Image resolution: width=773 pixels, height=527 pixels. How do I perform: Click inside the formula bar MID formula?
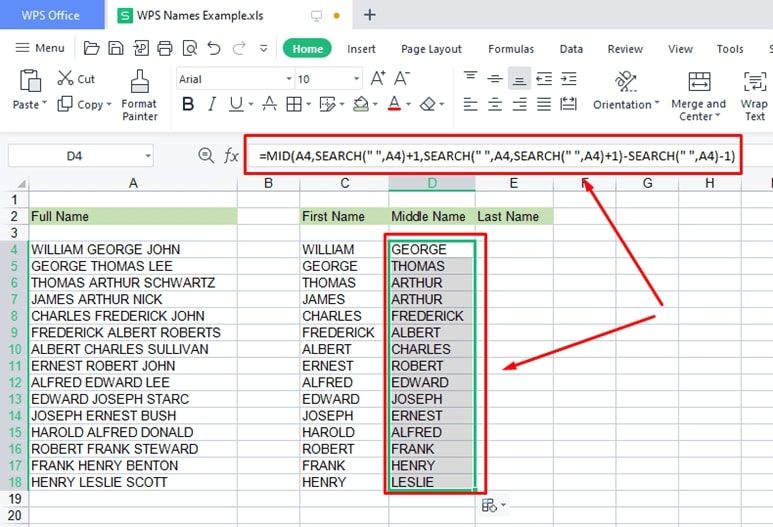(497, 156)
